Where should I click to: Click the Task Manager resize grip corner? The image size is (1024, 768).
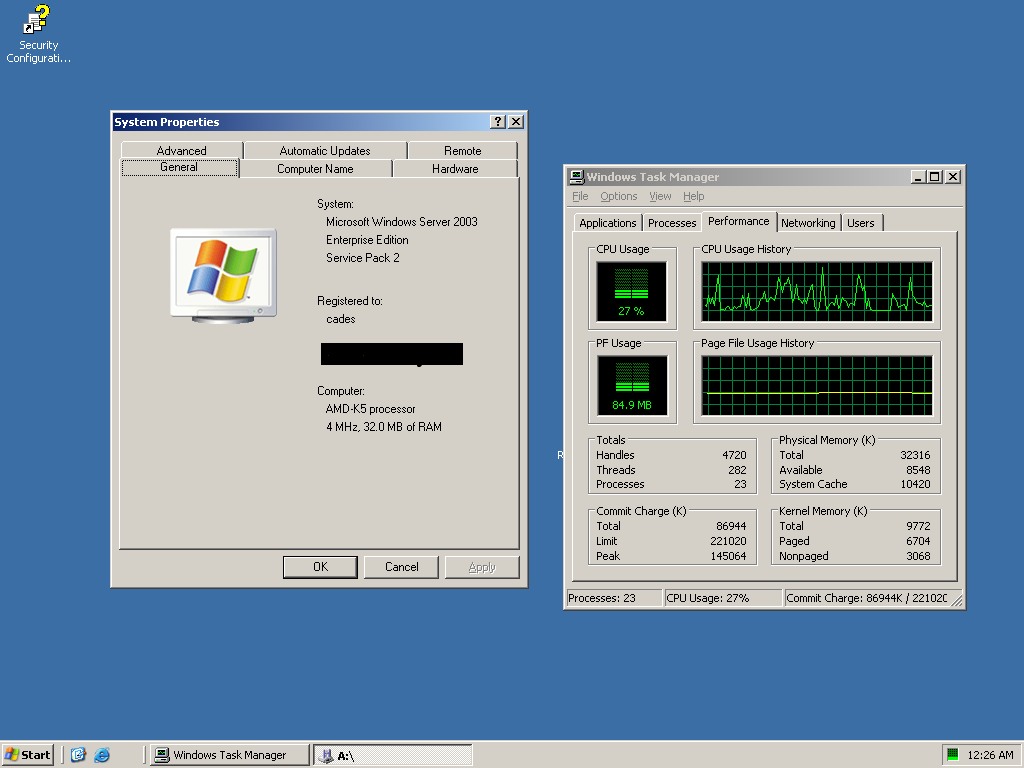click(x=957, y=601)
